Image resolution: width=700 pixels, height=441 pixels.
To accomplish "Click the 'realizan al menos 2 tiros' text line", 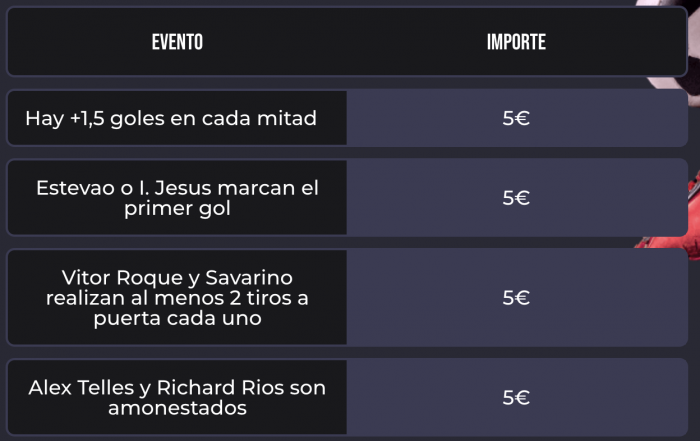I will [x=177, y=298].
